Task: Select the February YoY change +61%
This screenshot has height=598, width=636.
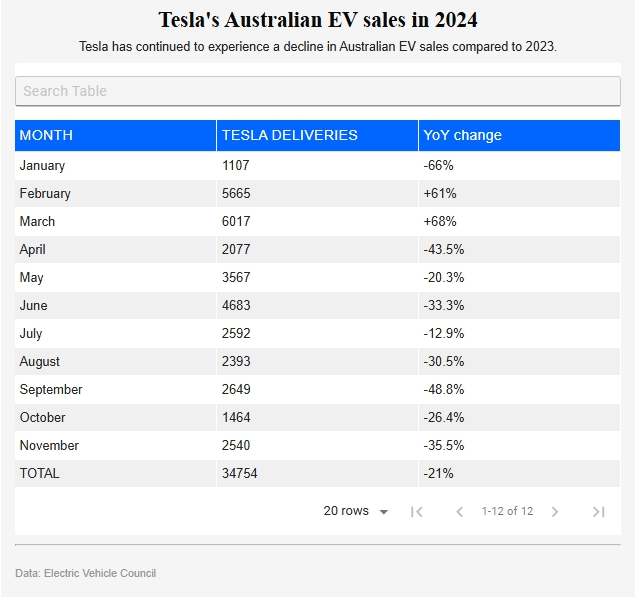Action: click(440, 193)
